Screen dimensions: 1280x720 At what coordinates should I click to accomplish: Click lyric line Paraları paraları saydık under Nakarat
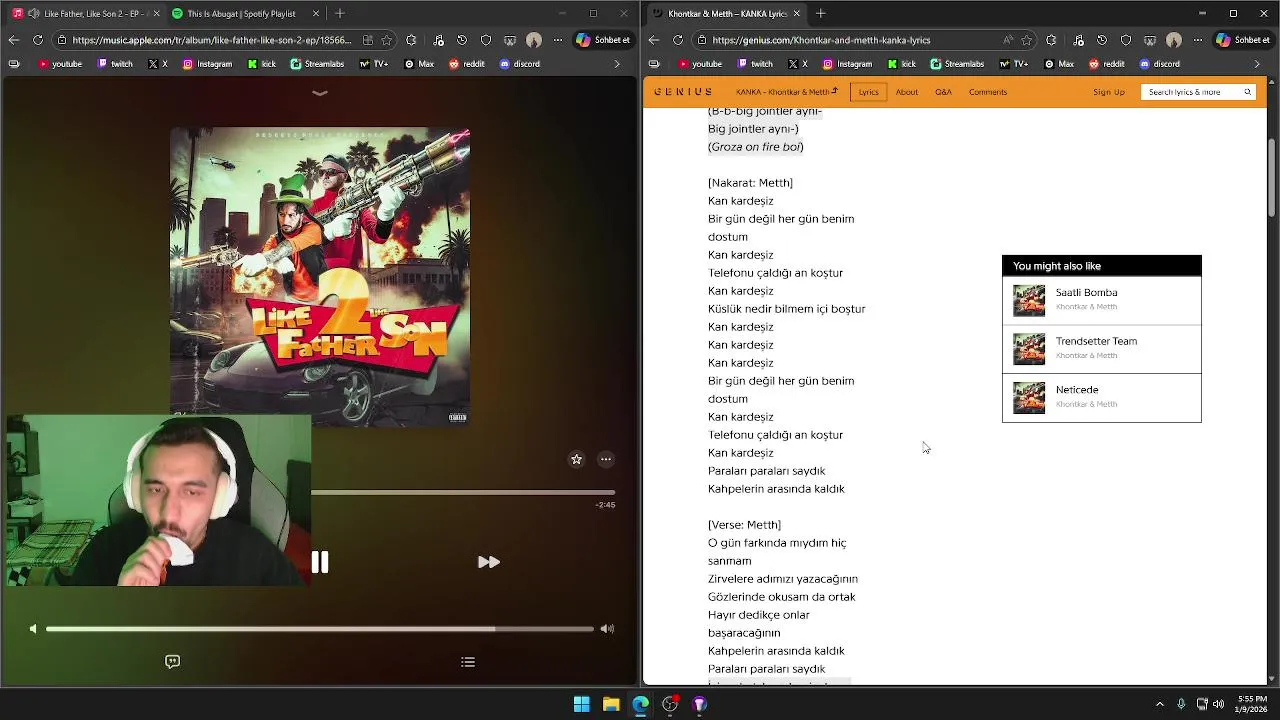766,471
